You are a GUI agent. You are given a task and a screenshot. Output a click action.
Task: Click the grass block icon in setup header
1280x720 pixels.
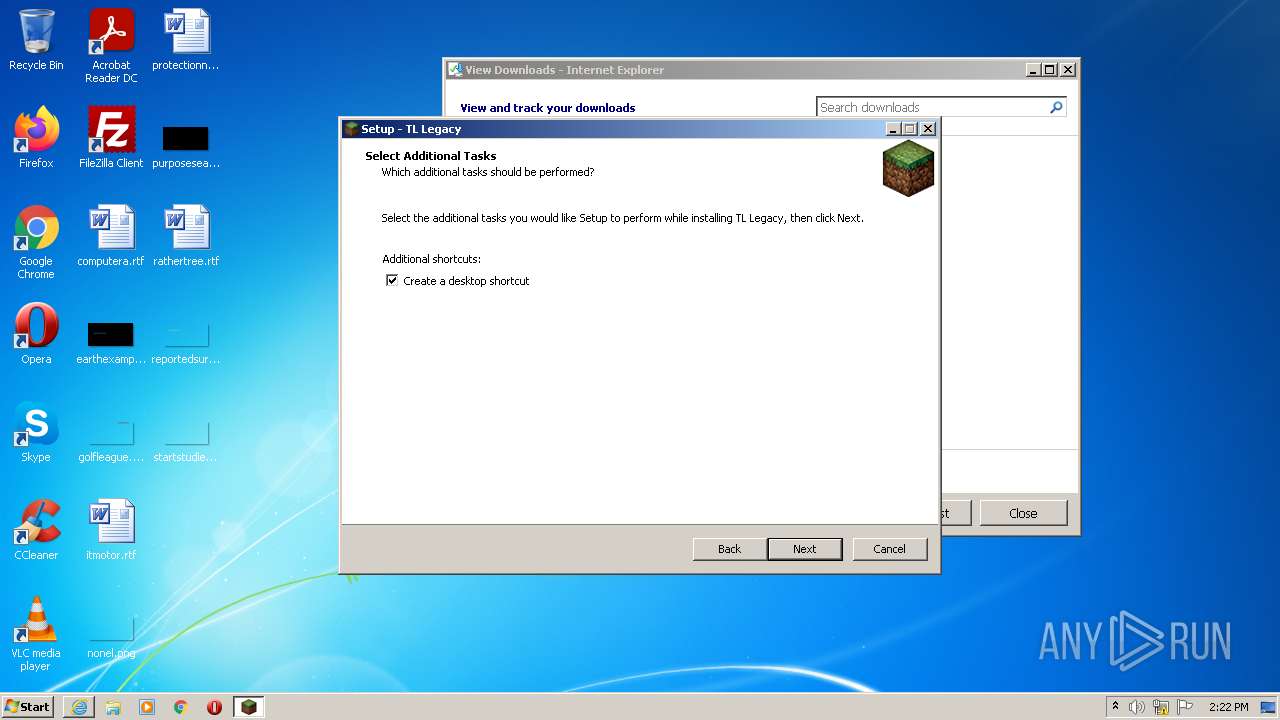pyautogui.click(x=908, y=168)
